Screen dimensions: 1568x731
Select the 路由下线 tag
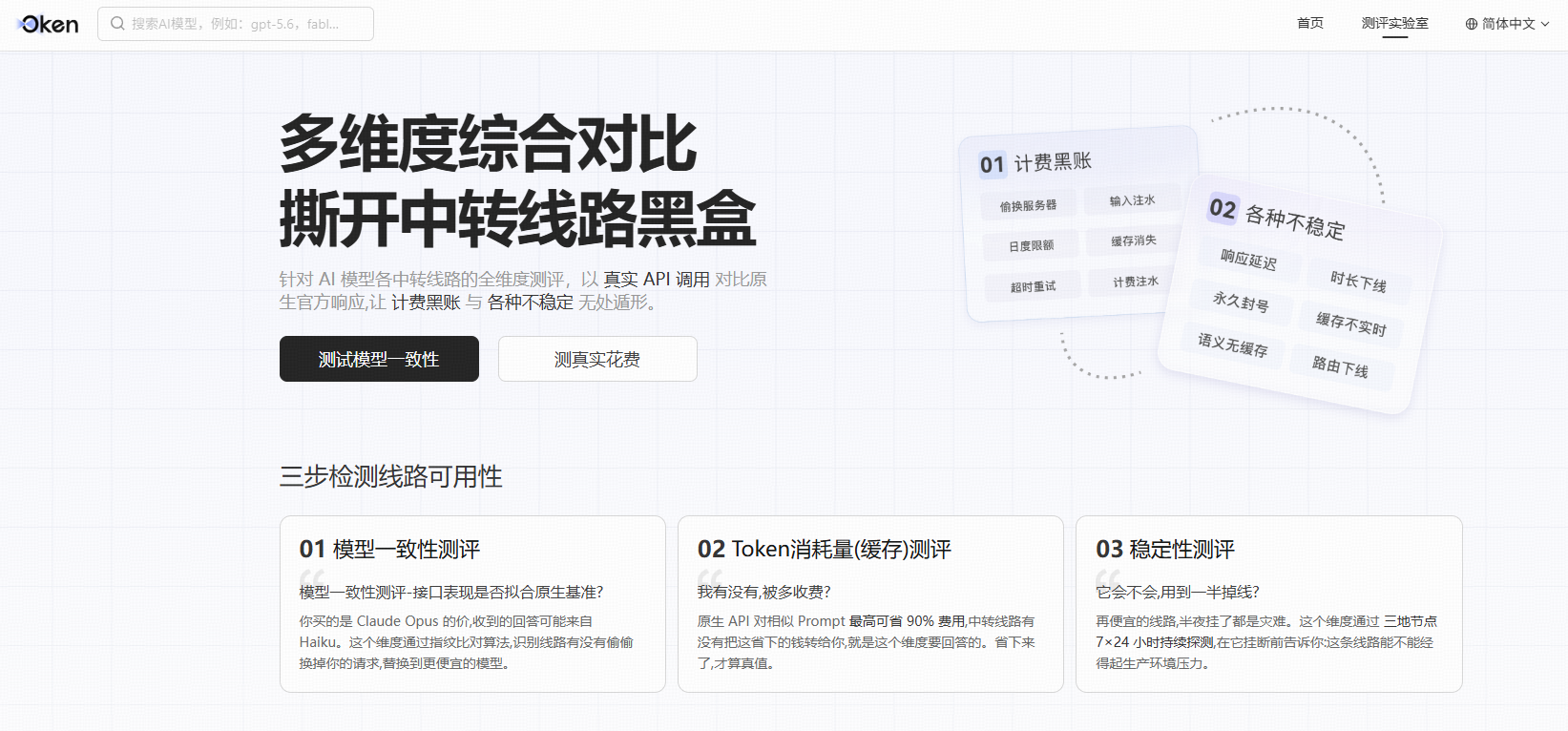coord(1340,366)
